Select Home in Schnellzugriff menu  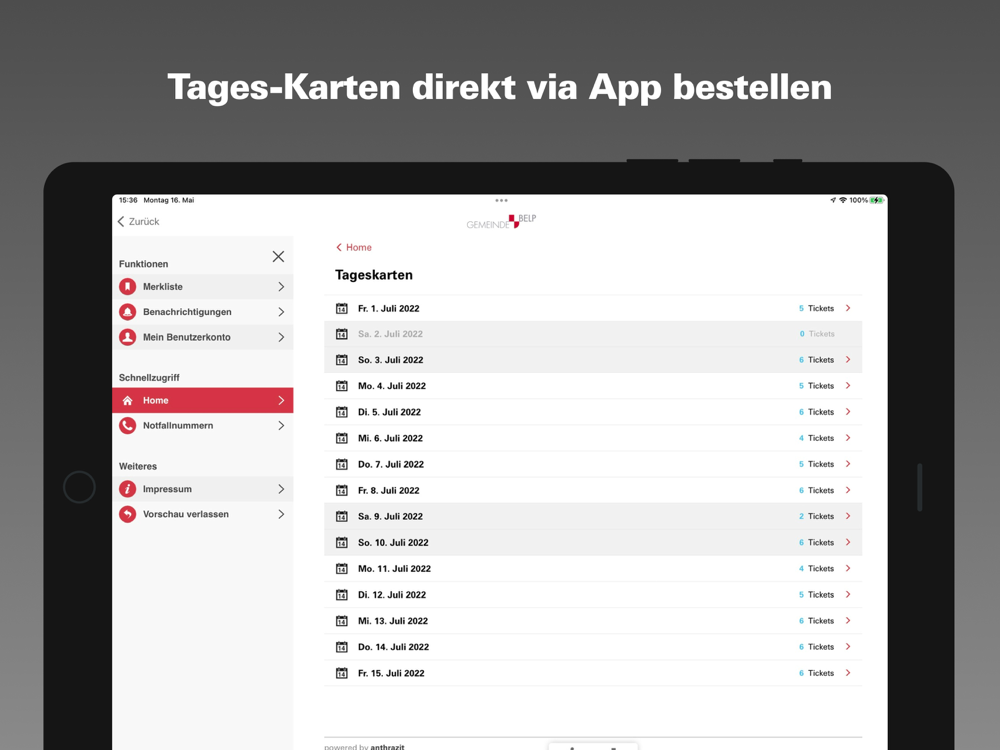[x=203, y=401]
